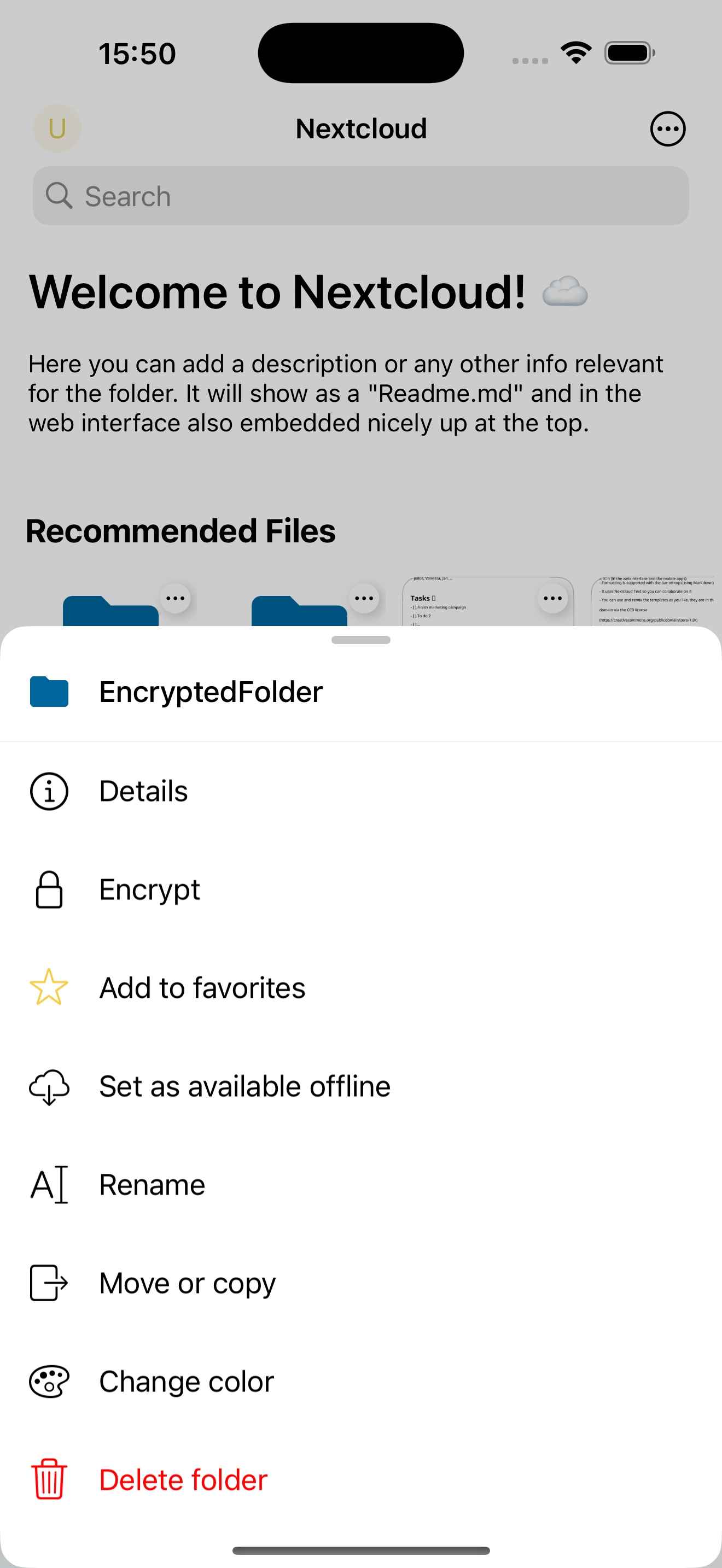722x1568 pixels.
Task: Tap the blue EncryptedFolder icon in sheet header
Action: (x=49, y=692)
